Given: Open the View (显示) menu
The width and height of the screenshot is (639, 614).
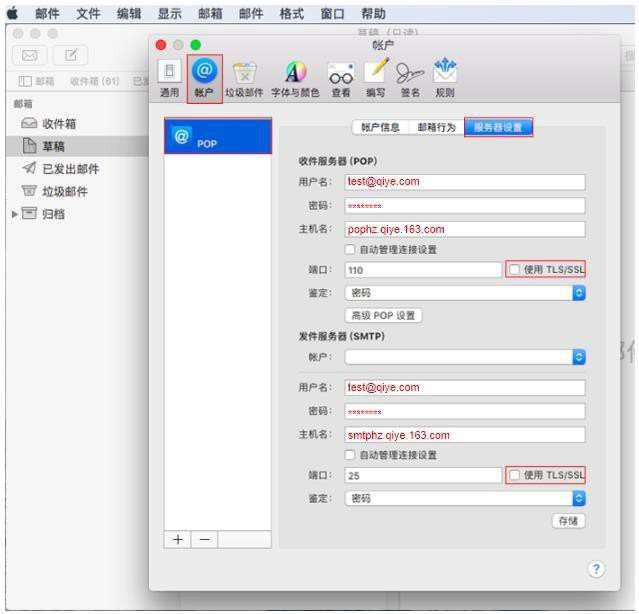Looking at the screenshot, I should pos(170,13).
